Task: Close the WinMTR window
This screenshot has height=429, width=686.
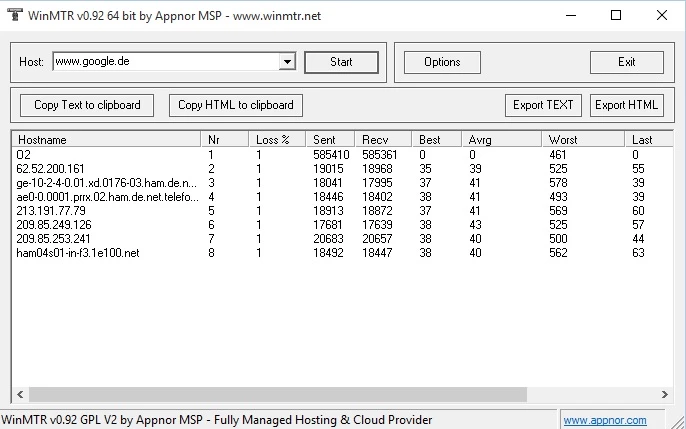Action: (x=662, y=15)
